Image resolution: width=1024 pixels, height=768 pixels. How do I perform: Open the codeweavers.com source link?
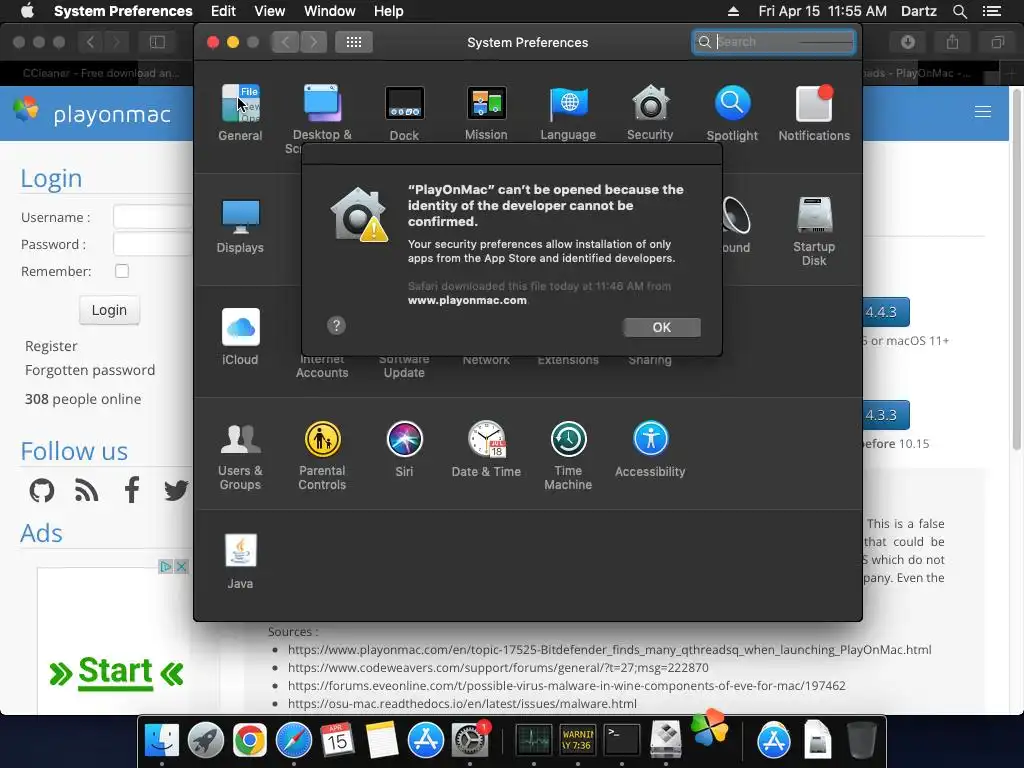pyautogui.click(x=498, y=667)
